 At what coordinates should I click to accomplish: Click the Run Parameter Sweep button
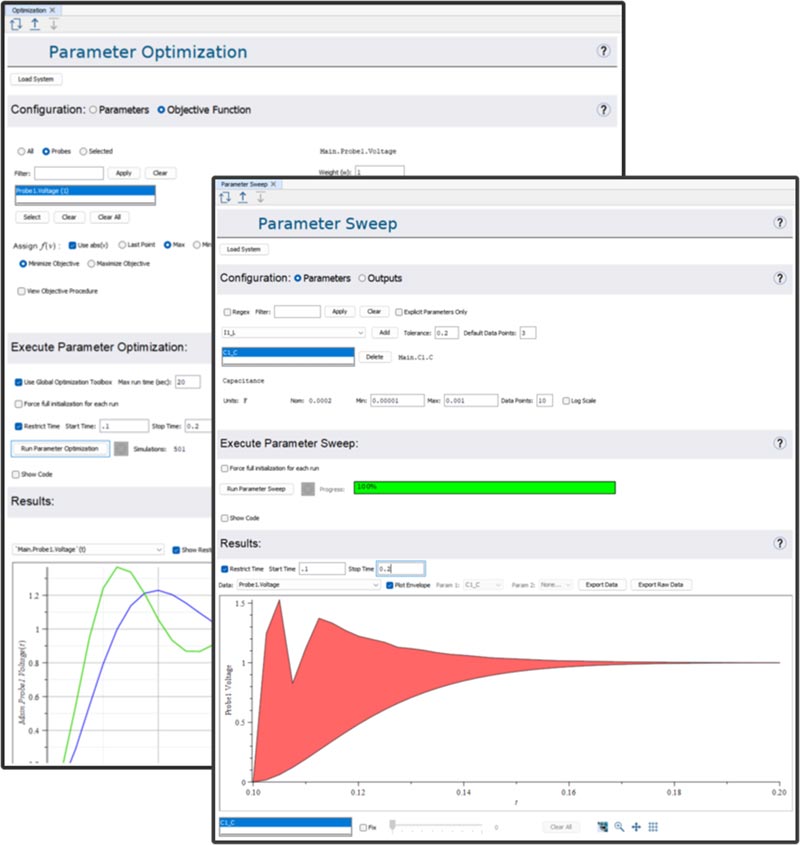[x=257, y=488]
